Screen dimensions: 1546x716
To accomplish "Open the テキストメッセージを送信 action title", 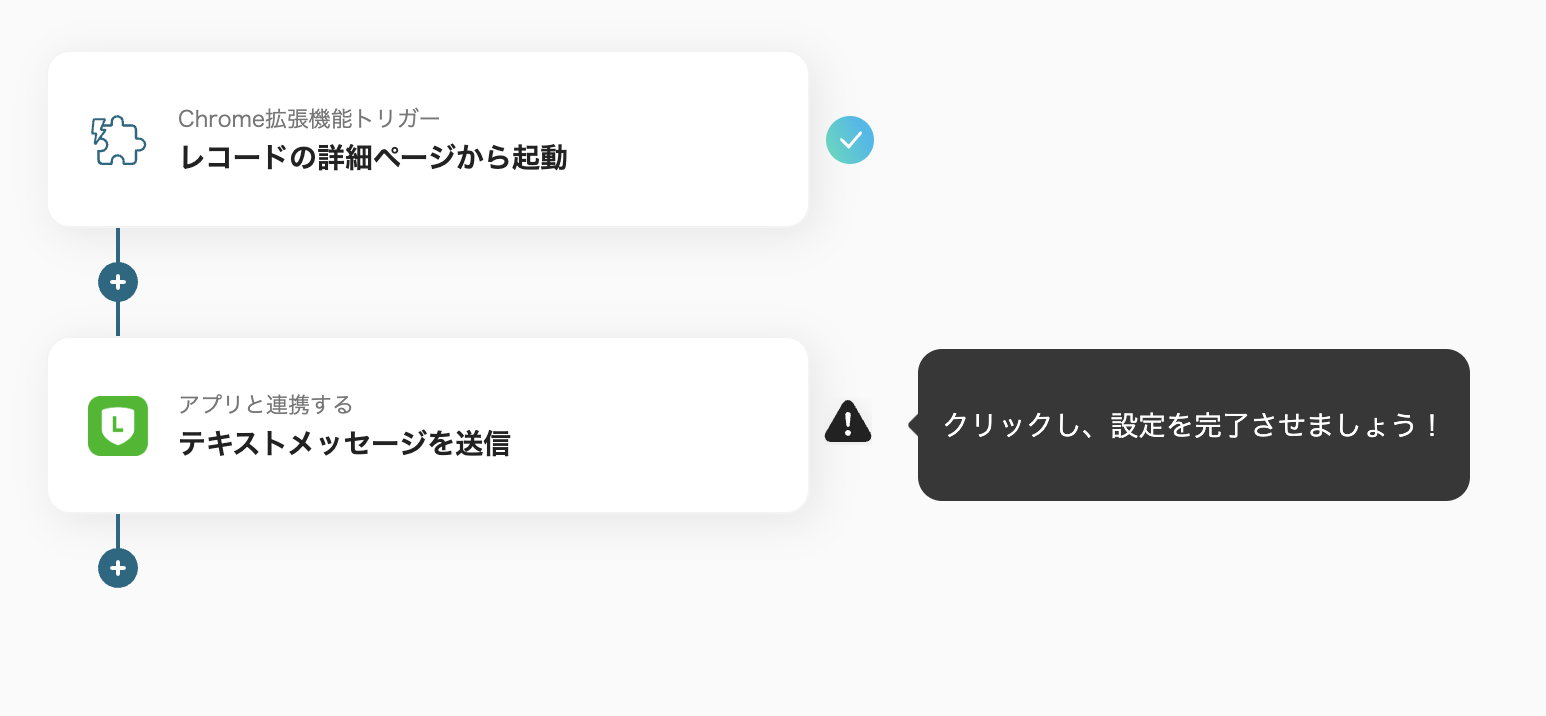I will click(344, 444).
